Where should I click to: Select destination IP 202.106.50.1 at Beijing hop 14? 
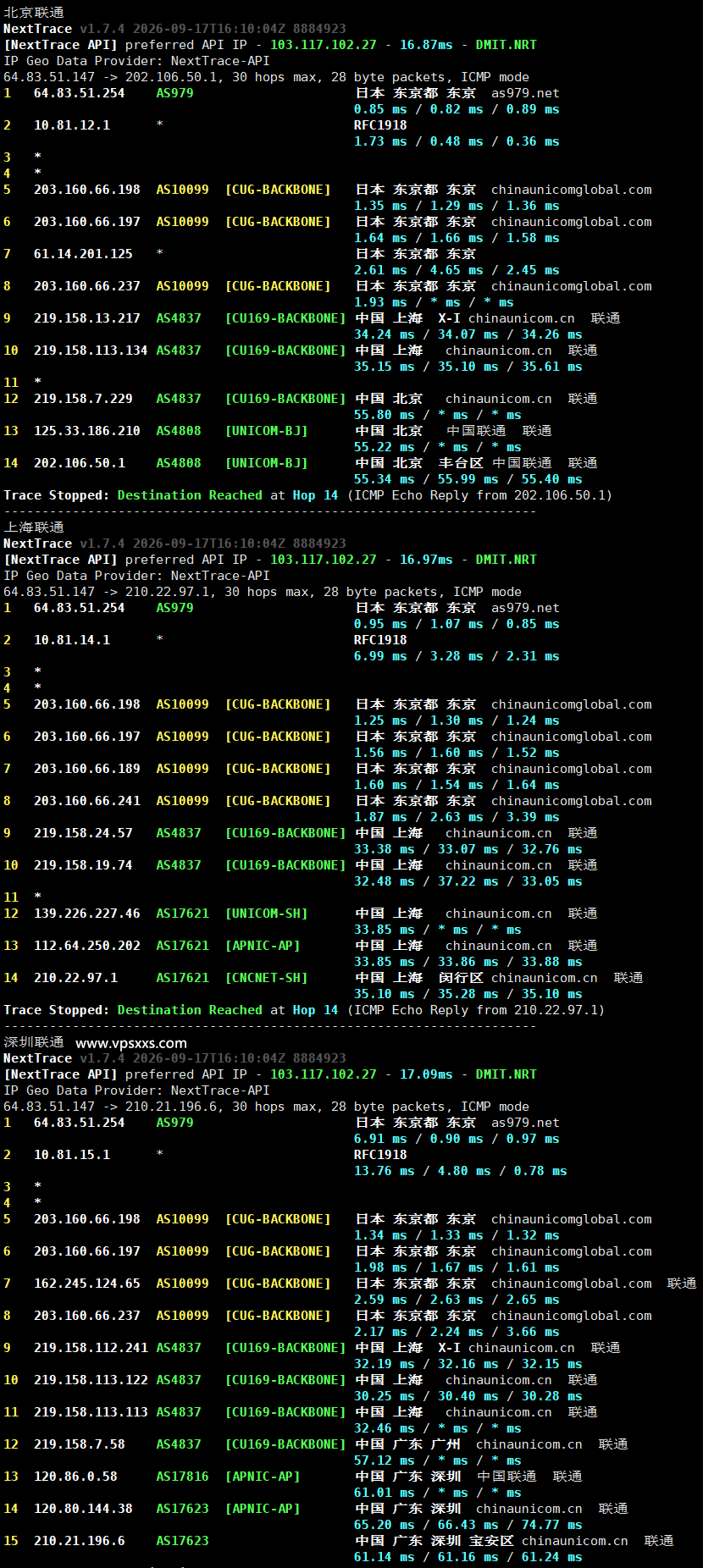80,463
